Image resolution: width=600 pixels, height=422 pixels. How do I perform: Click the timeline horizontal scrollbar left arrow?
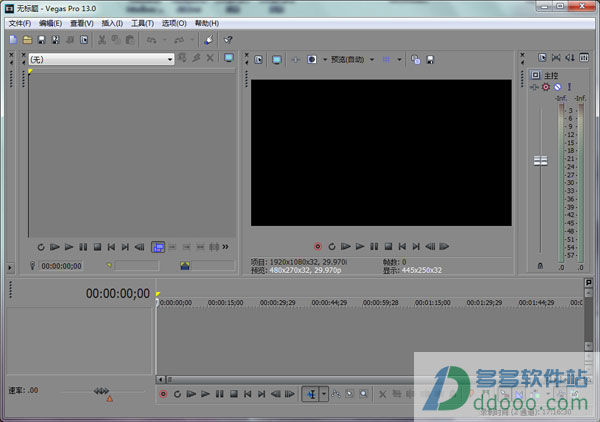point(161,380)
